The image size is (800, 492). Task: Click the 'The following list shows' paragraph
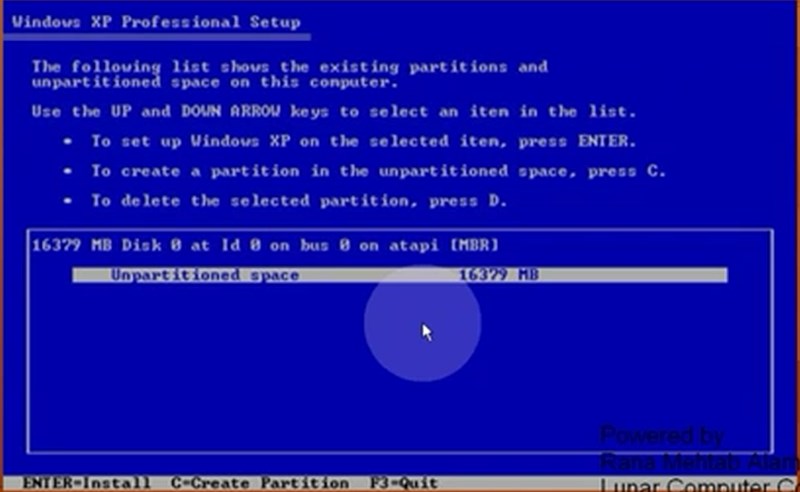tap(290, 74)
